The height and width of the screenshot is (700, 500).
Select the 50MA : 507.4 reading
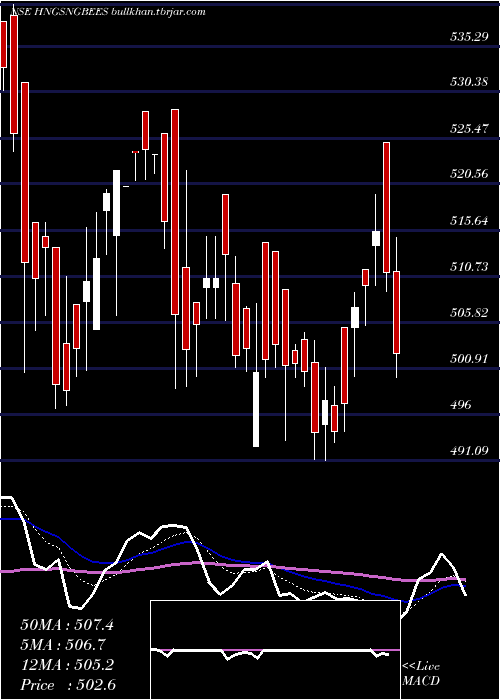[x=67, y=625]
